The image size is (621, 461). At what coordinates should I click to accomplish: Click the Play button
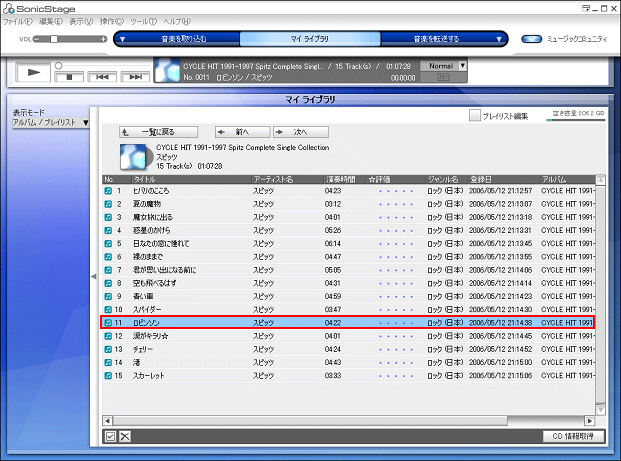33,72
